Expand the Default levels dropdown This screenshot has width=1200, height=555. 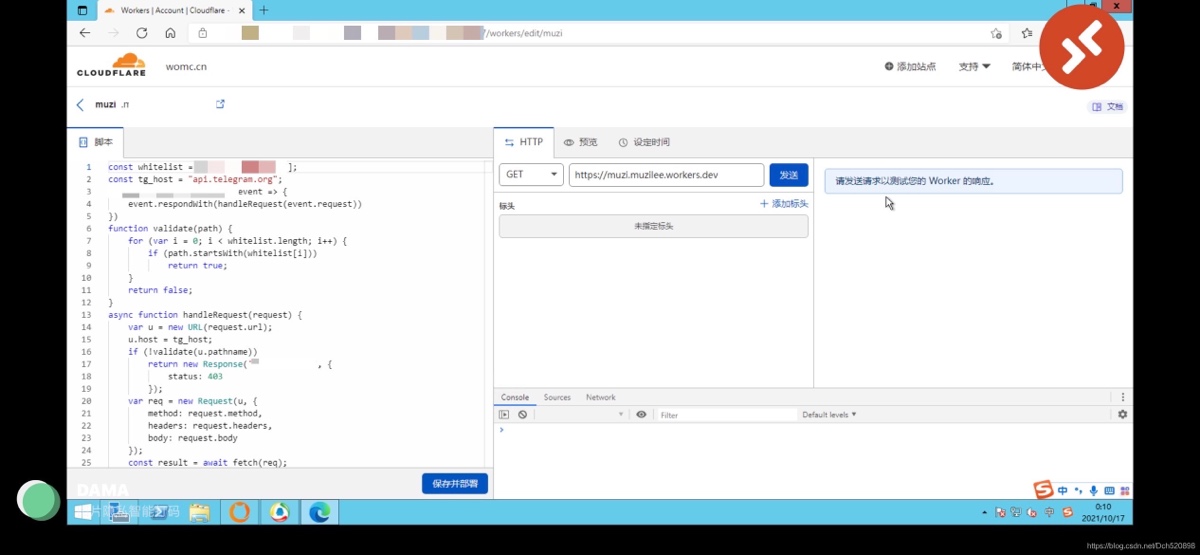(x=829, y=414)
